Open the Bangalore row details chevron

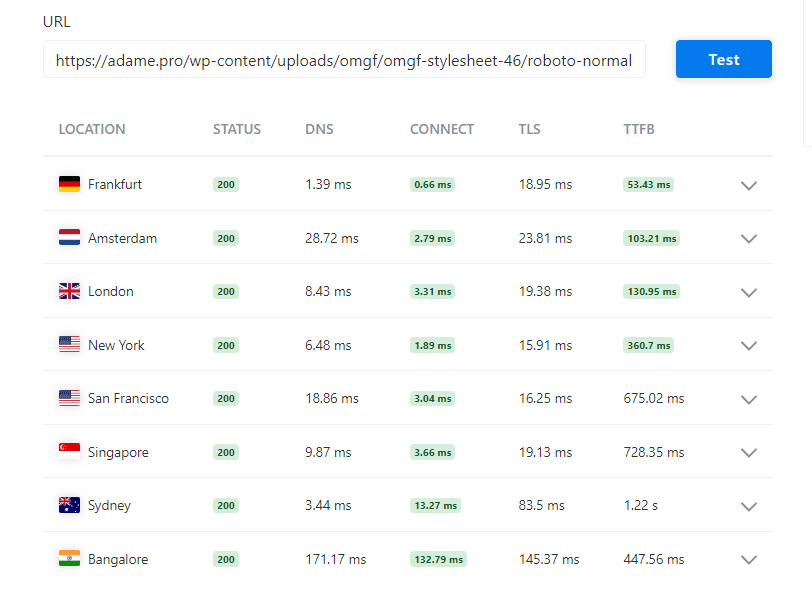pos(748,560)
